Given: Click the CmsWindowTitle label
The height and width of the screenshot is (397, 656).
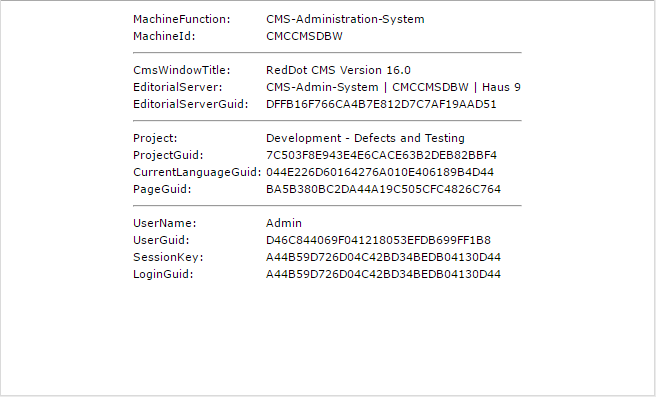Looking at the screenshot, I should (182, 70).
